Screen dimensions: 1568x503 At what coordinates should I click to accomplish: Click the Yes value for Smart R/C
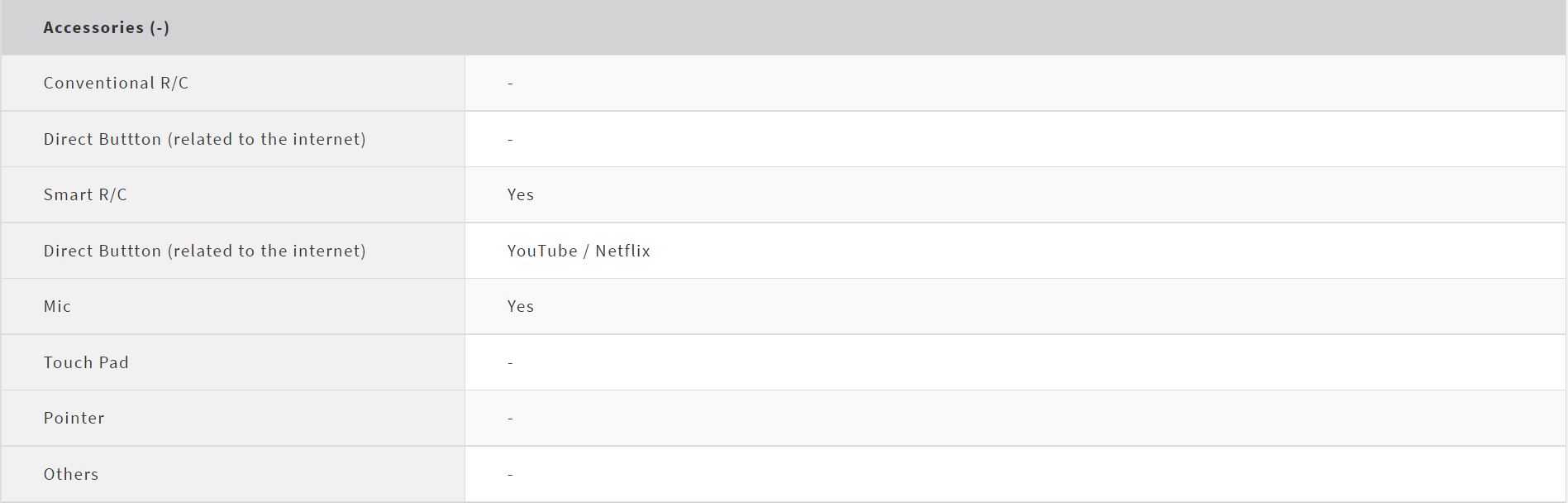click(521, 194)
